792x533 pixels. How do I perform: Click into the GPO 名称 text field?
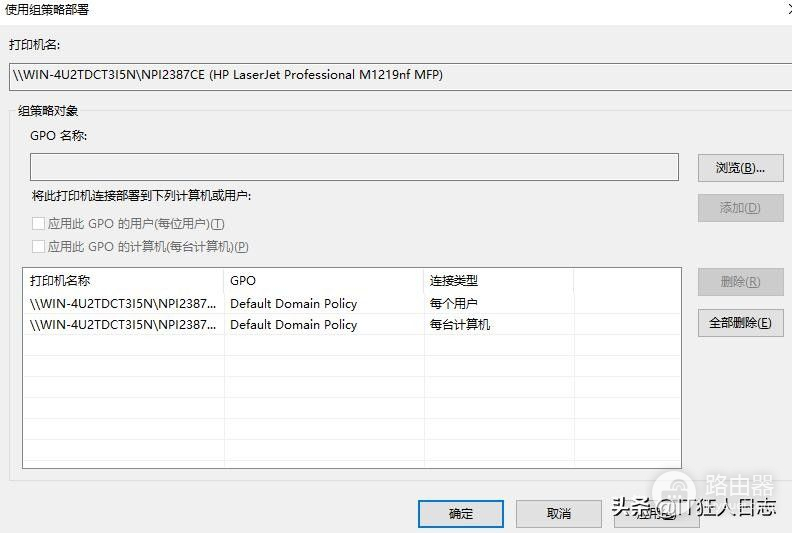coord(354,167)
